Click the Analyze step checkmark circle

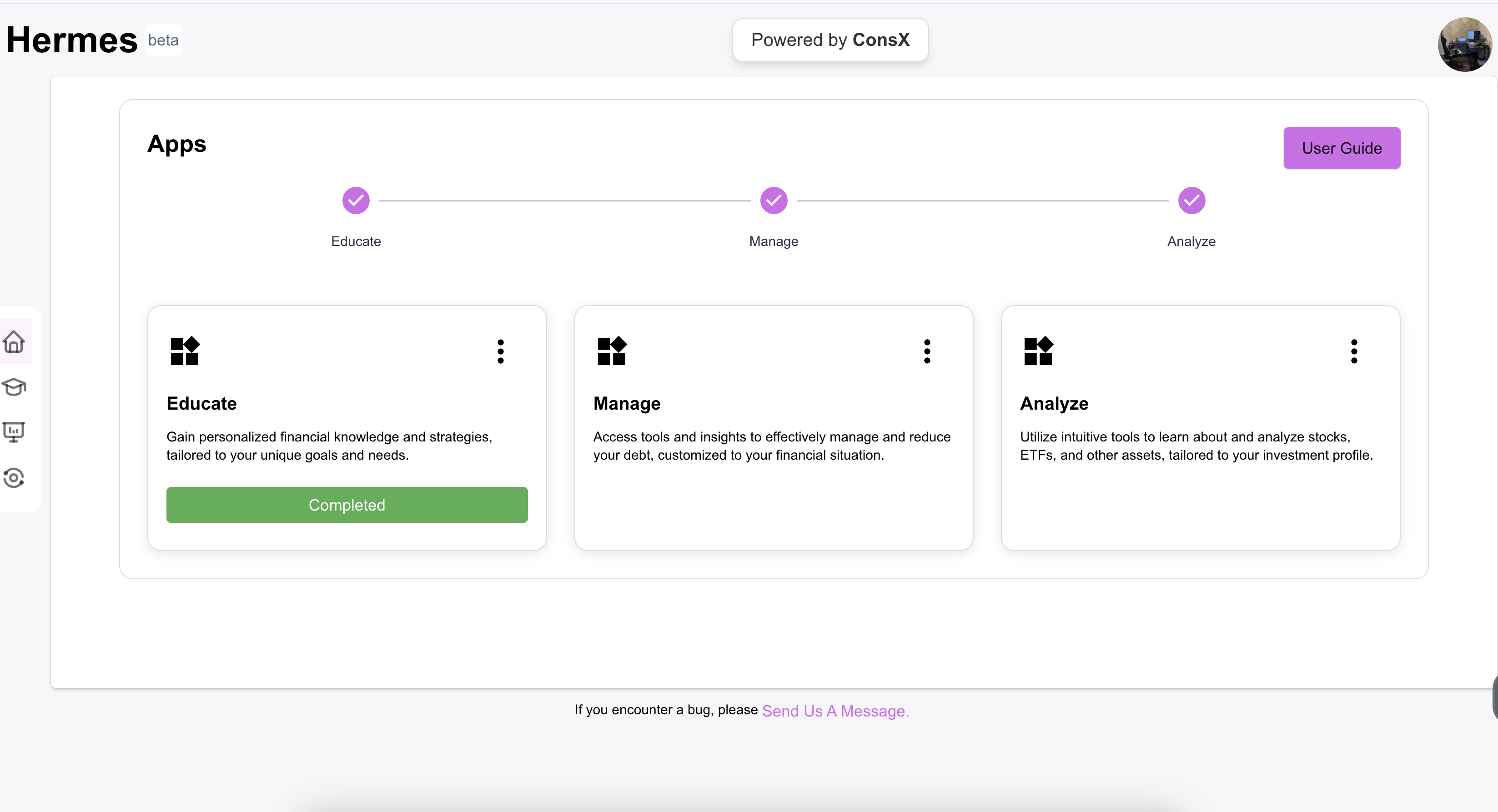[x=1191, y=200]
